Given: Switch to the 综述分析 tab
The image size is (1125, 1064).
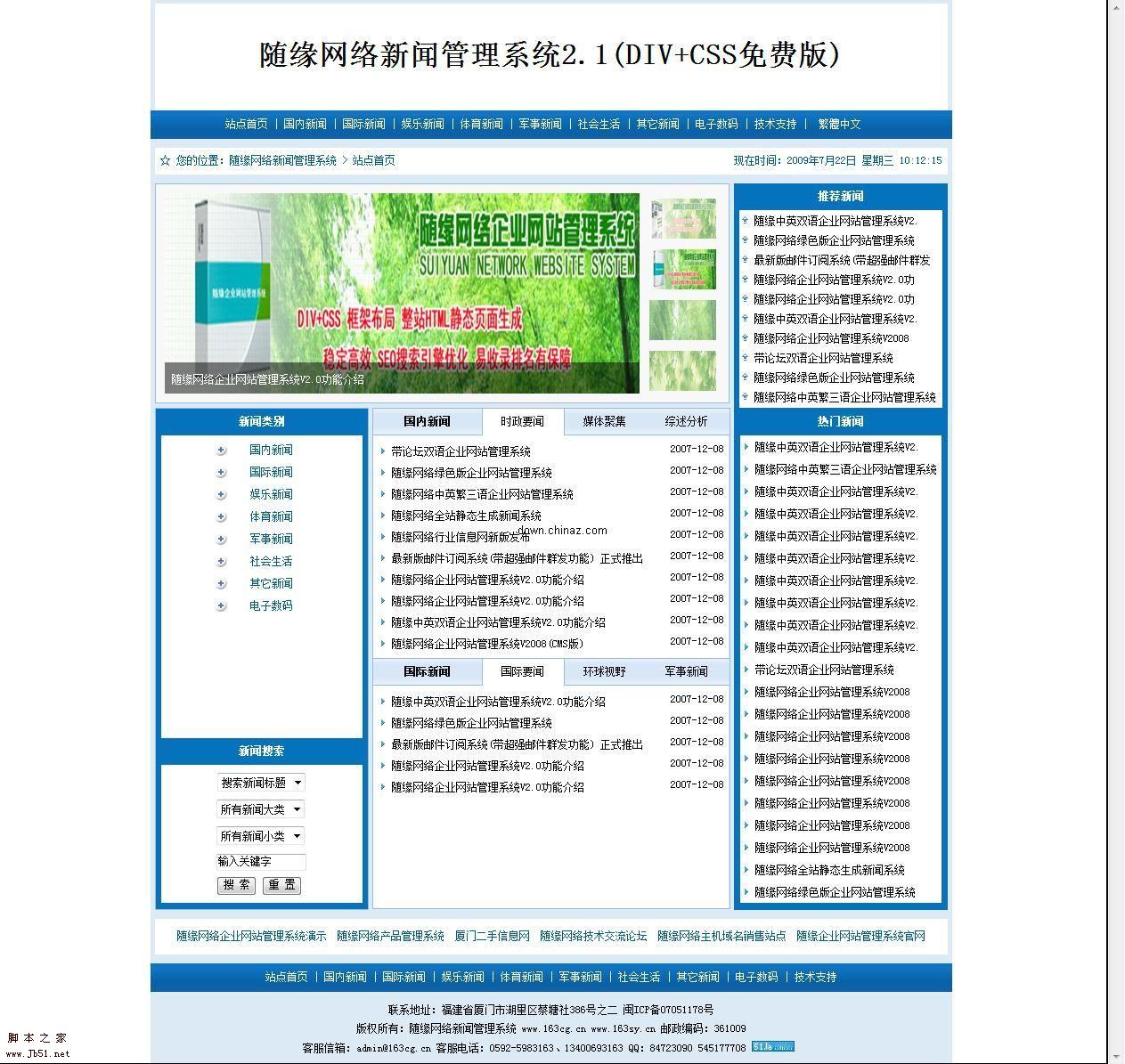Looking at the screenshot, I should (686, 421).
